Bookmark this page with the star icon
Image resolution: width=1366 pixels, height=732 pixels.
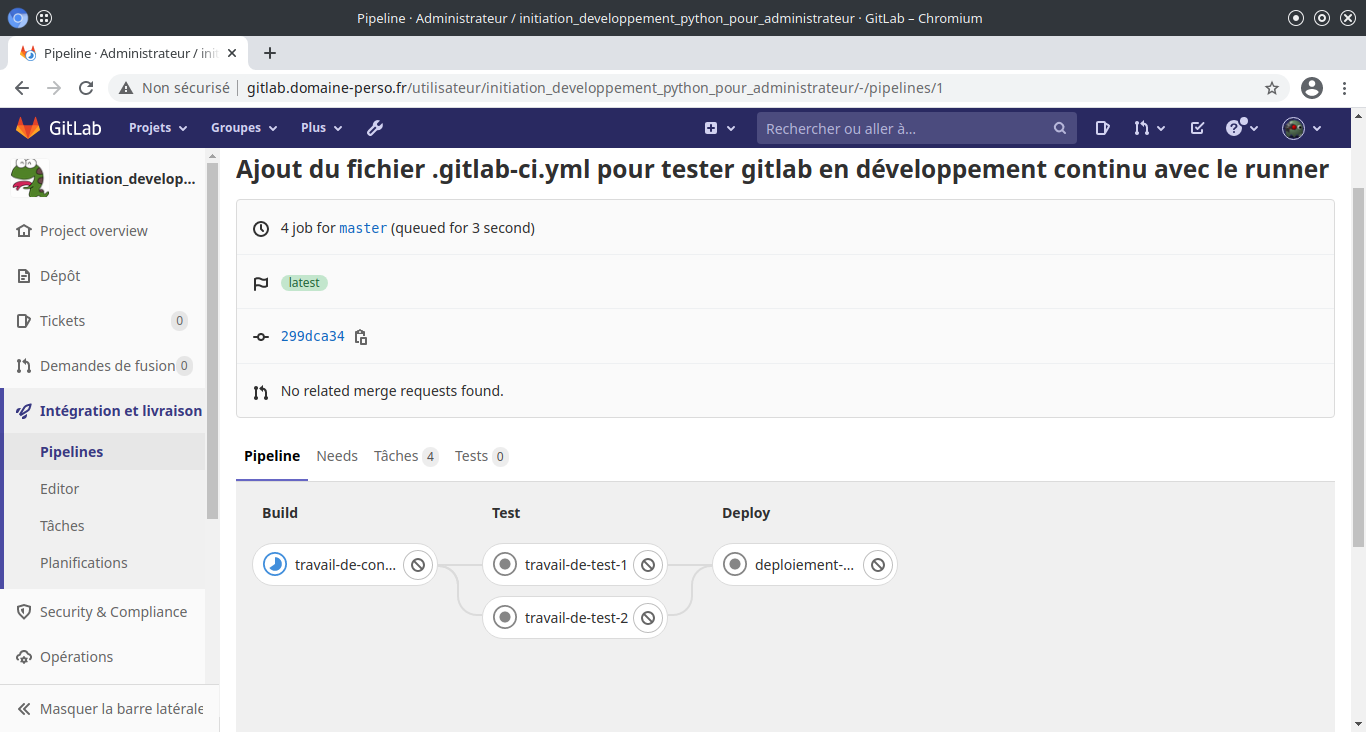1272,88
